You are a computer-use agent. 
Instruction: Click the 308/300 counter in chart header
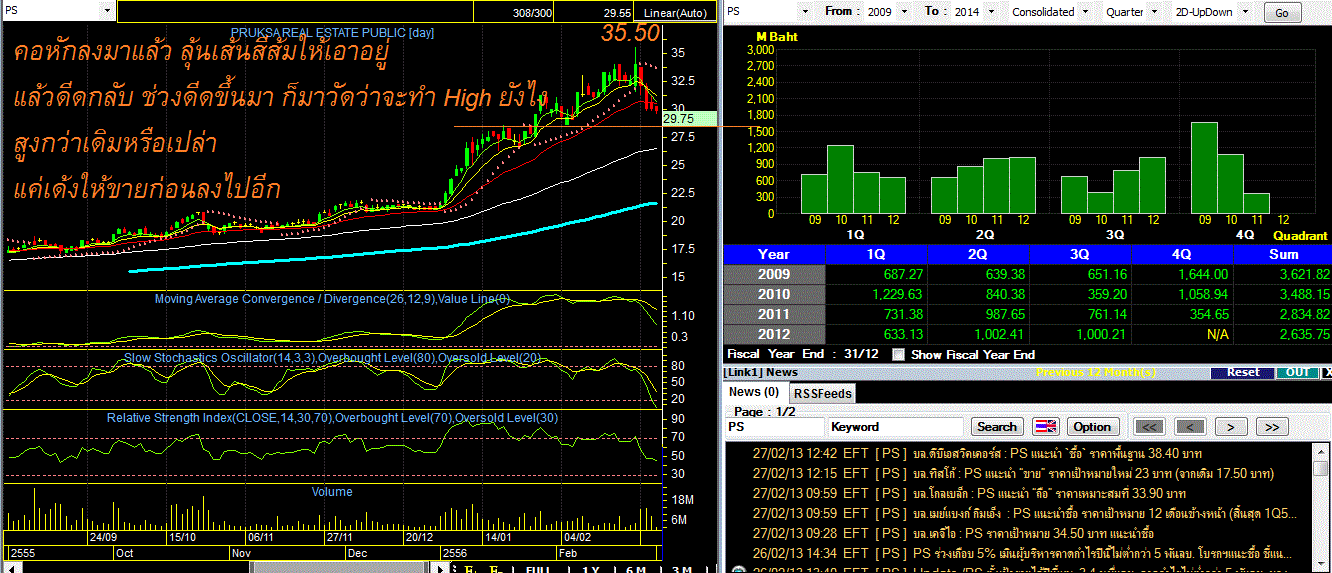pos(531,13)
